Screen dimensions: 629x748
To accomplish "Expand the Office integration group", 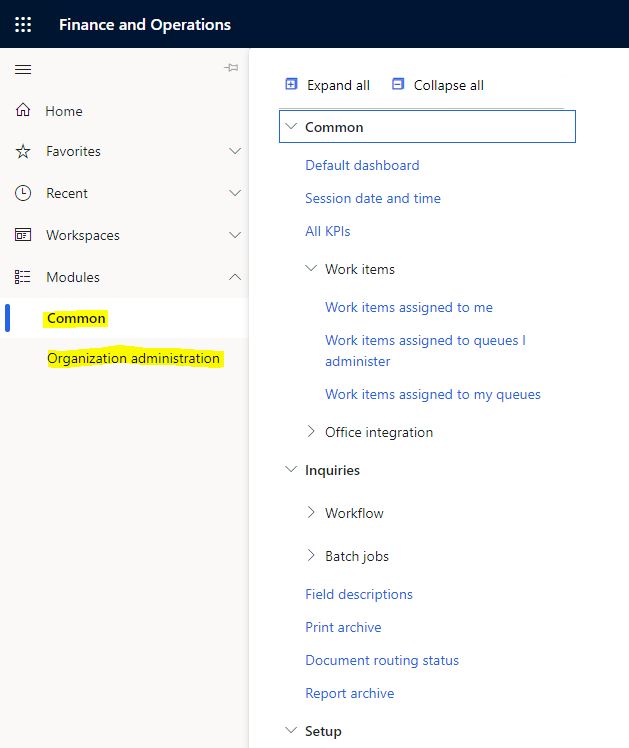I will pos(311,432).
